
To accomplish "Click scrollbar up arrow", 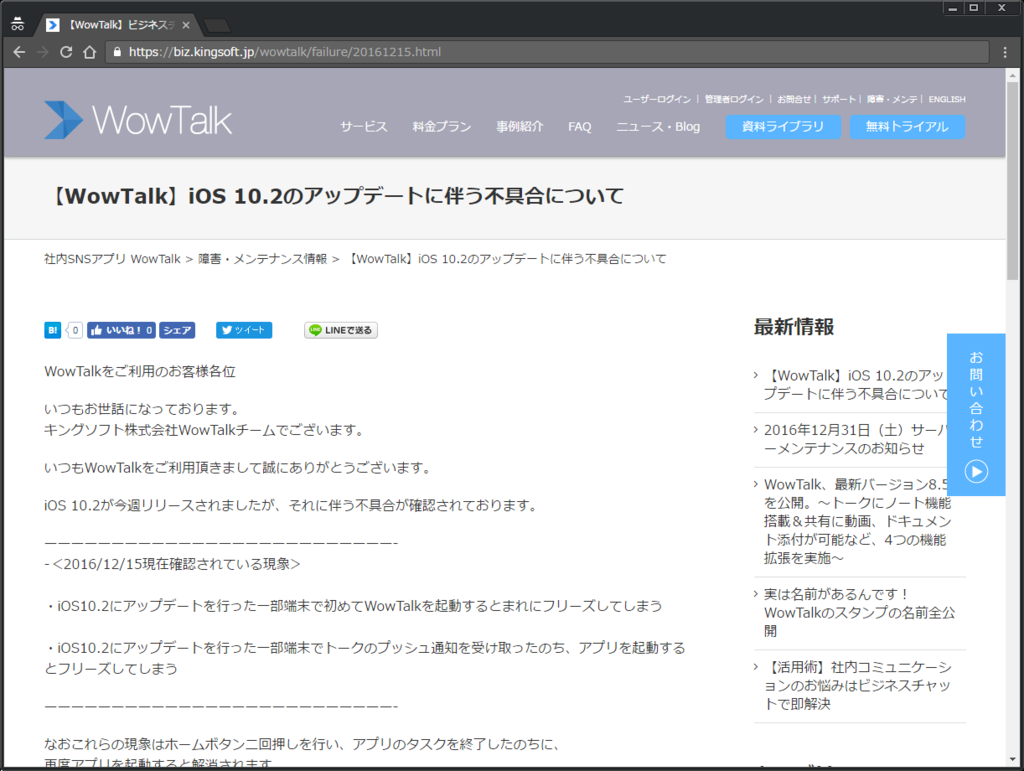I will tap(1013, 74).
